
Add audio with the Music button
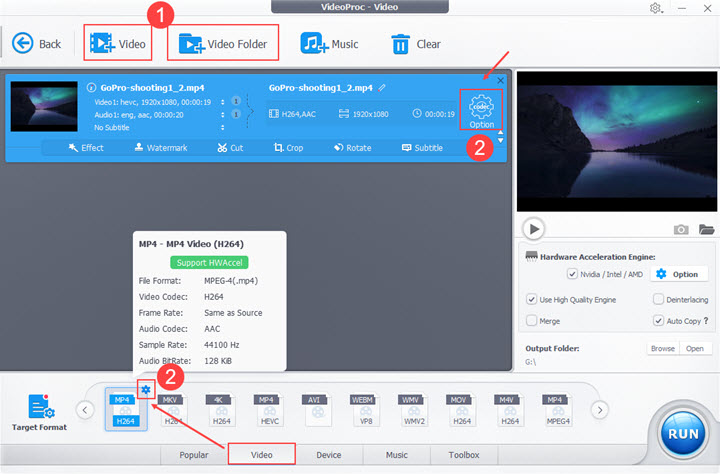point(329,44)
